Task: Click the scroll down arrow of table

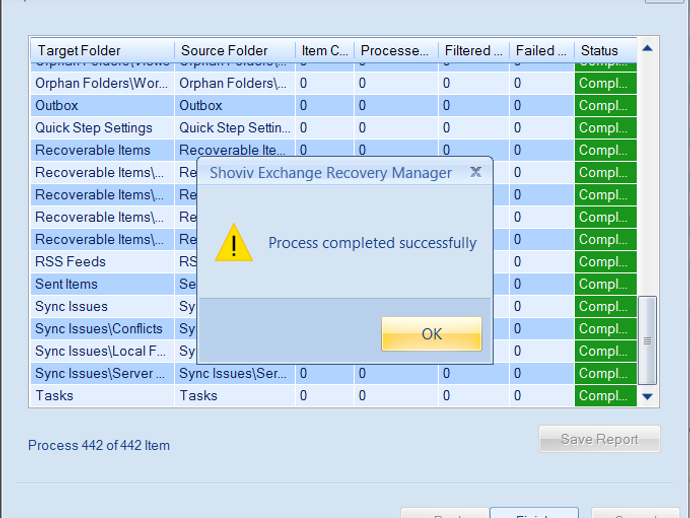Action: pos(647,397)
